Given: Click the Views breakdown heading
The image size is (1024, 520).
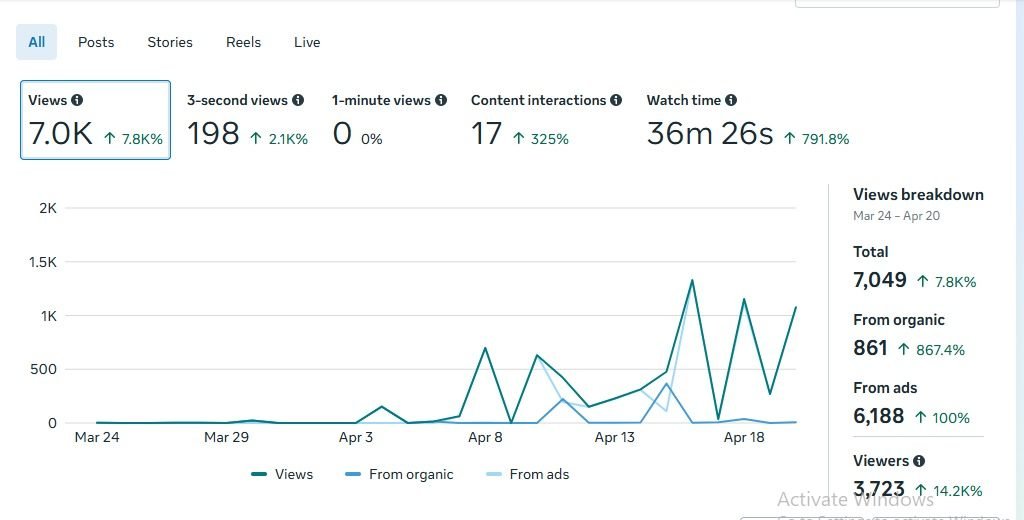Looking at the screenshot, I should pos(918,195).
